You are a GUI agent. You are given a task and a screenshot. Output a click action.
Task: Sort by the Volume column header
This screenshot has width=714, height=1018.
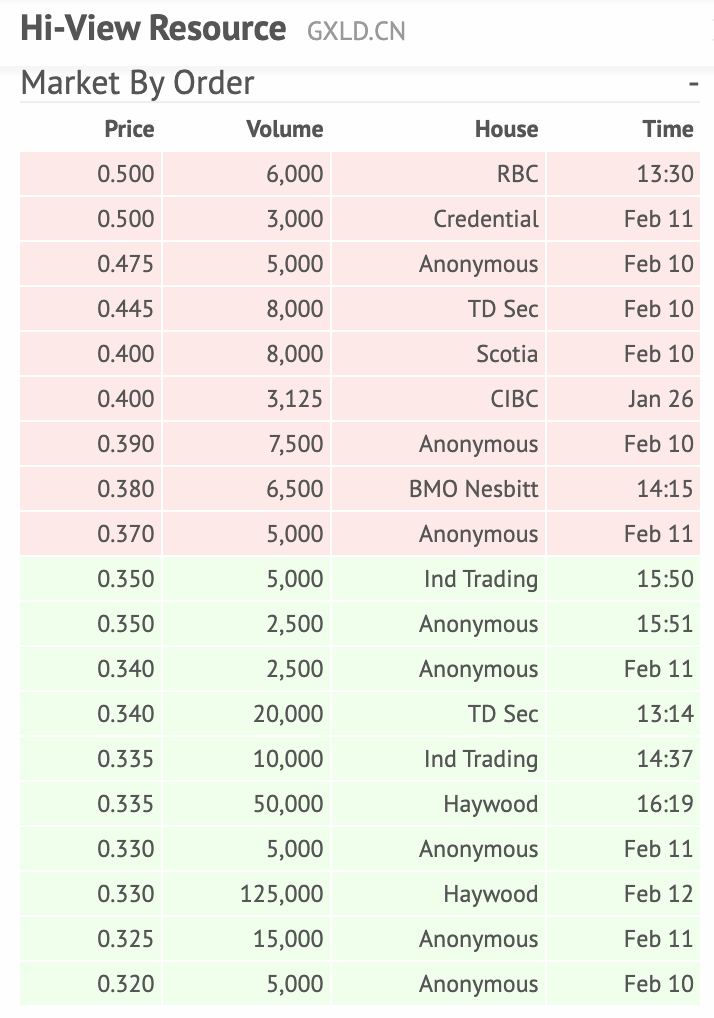284,129
